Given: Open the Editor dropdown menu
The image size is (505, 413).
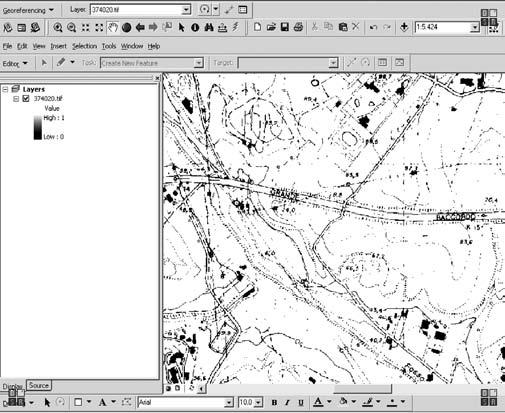Looking at the screenshot, I should [15, 63].
